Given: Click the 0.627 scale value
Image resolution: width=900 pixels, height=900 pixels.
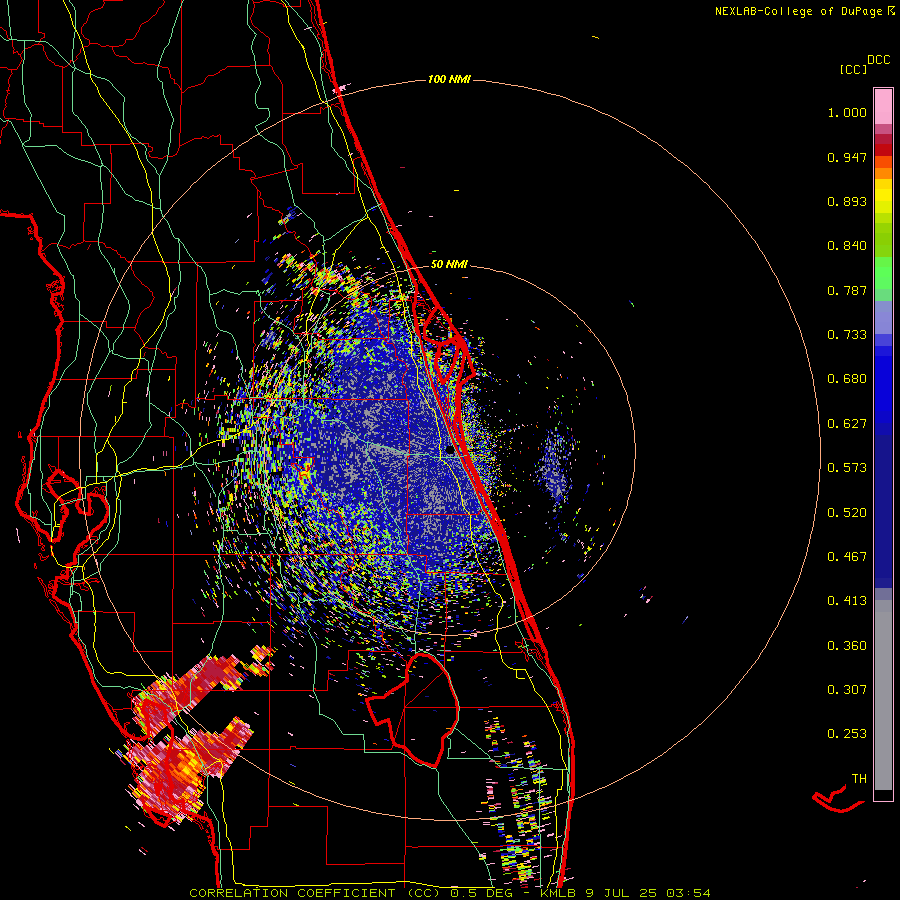Looking at the screenshot, I should coord(847,424).
